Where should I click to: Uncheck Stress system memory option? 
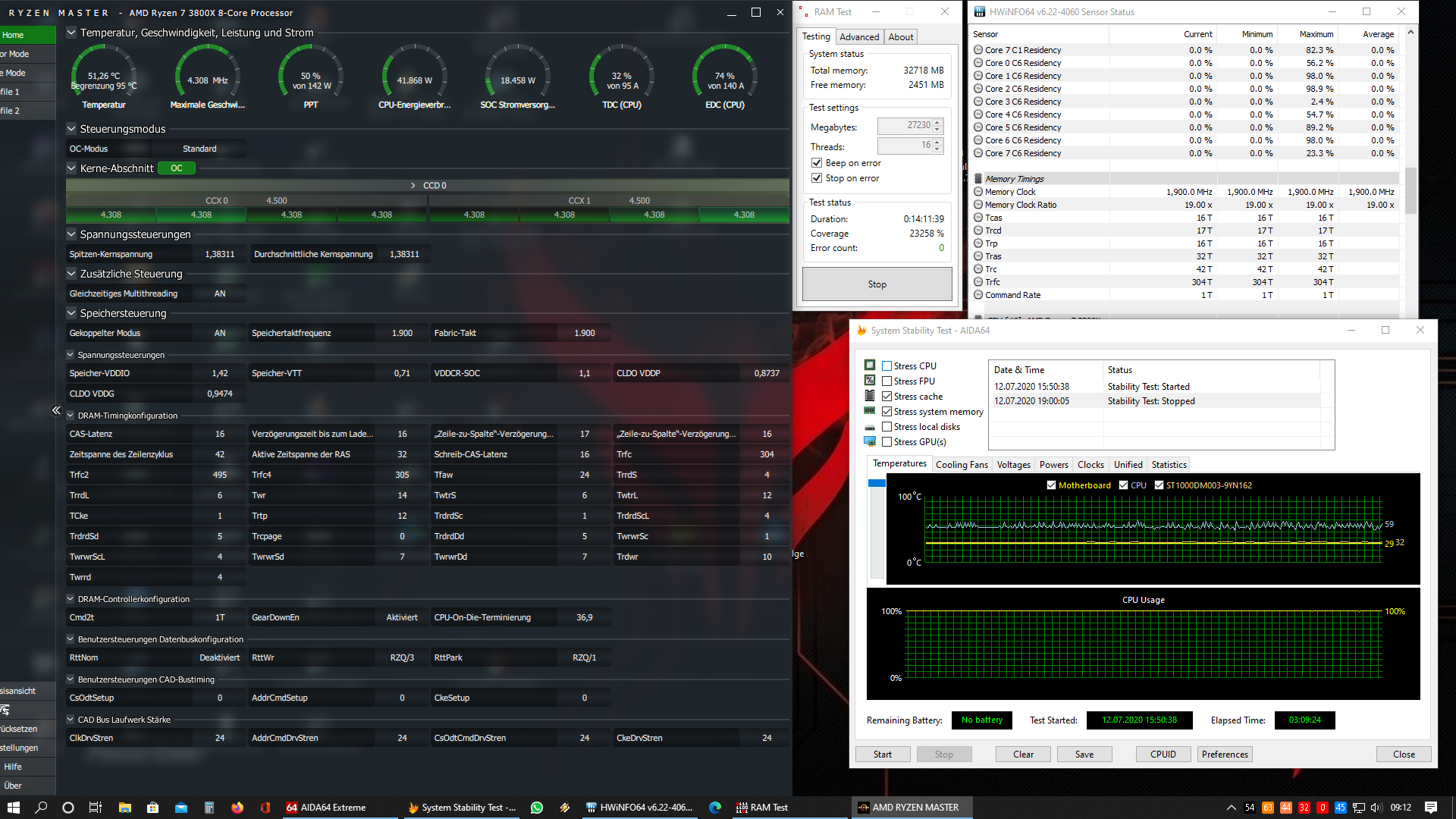coord(886,412)
